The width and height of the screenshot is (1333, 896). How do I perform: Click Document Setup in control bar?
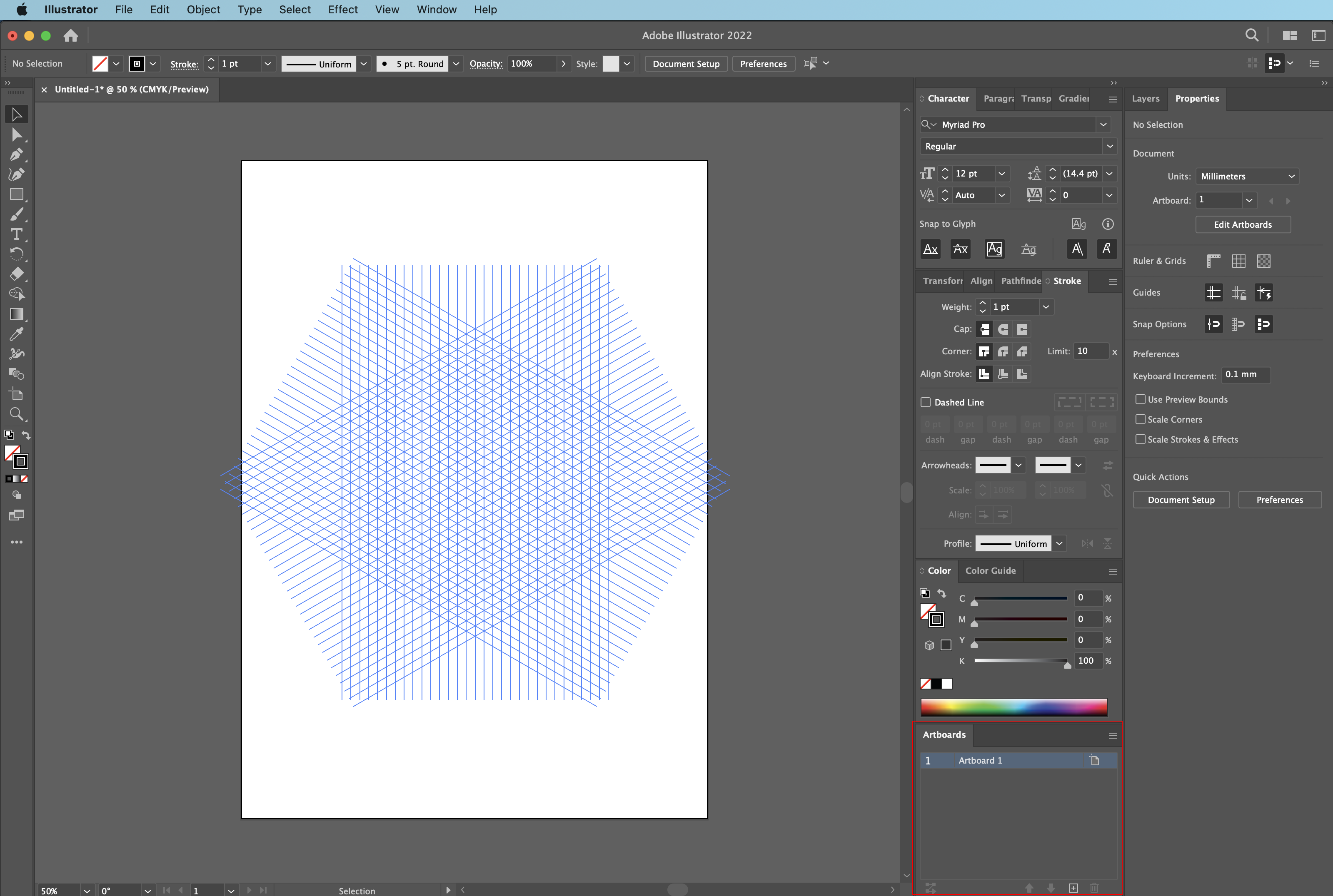[x=686, y=64]
